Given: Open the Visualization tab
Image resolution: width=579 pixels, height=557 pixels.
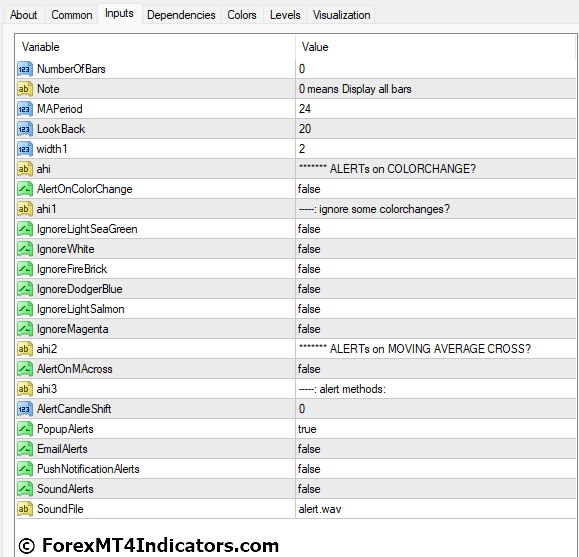Looking at the screenshot, I should [x=341, y=15].
